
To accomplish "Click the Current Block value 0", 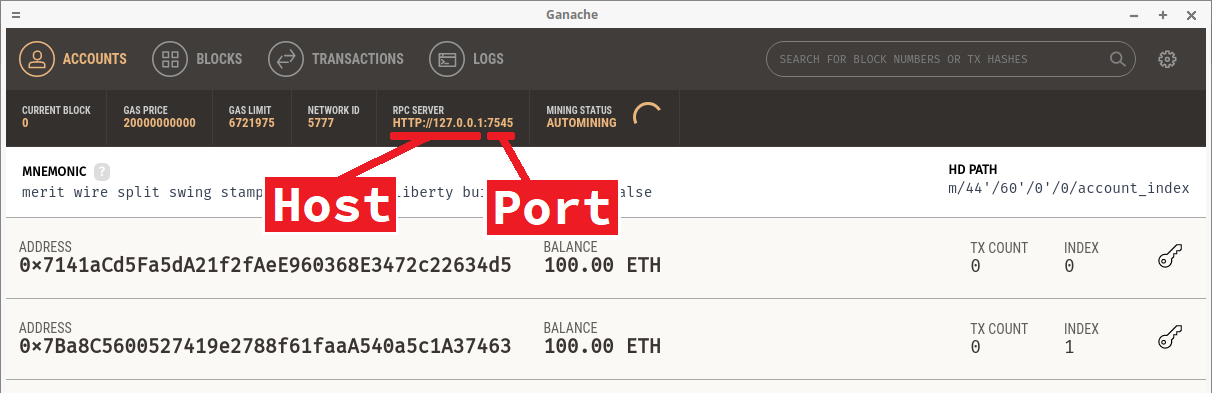I will [25, 123].
